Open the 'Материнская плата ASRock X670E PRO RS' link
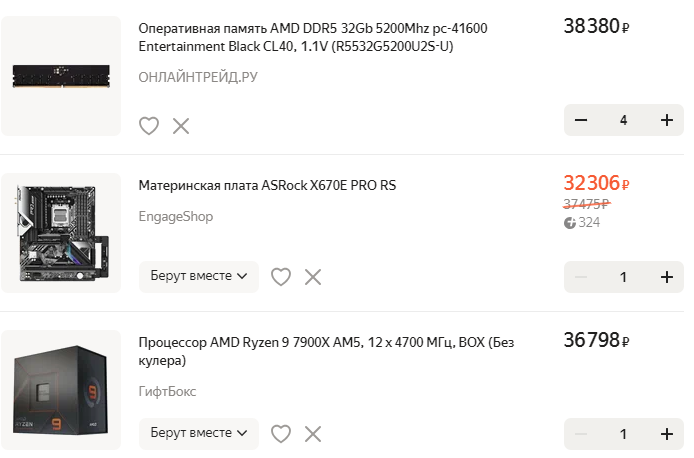The height and width of the screenshot is (458, 694). pyautogui.click(x=267, y=185)
